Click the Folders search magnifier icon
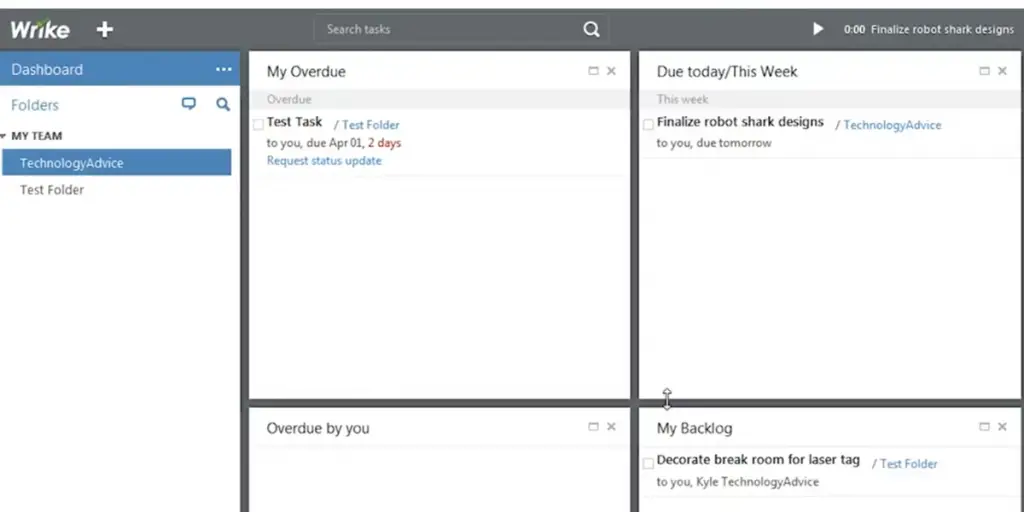Viewport: 1024px width, 512px height. (223, 104)
